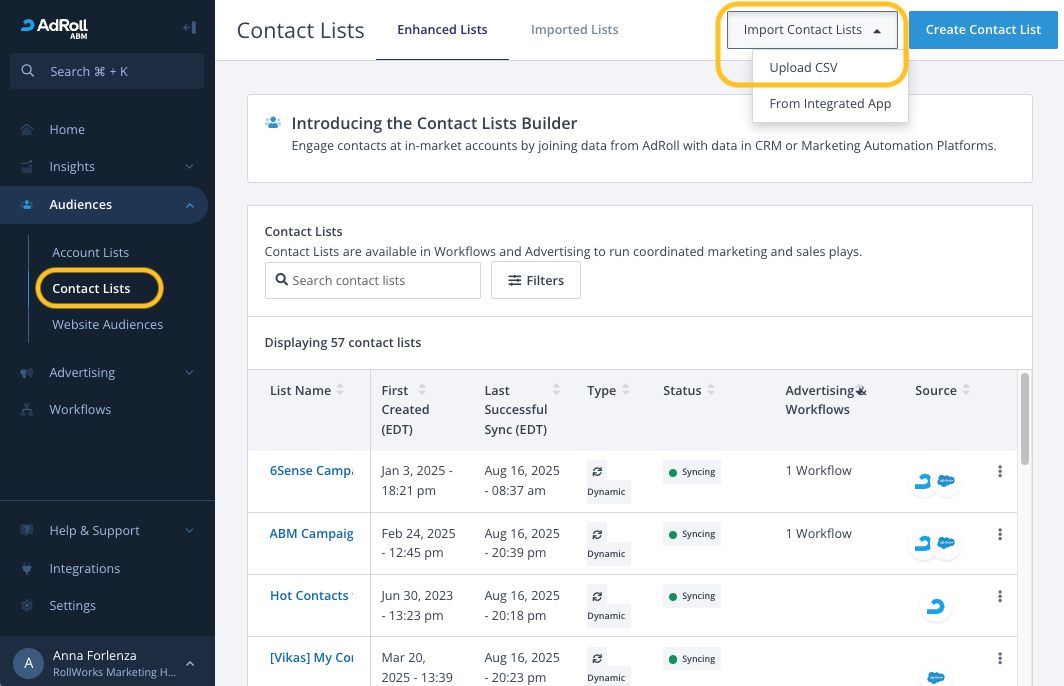Viewport: 1064px width, 686px height.
Task: Open three-dot menu for Hot Contacts row
Action: (999, 597)
